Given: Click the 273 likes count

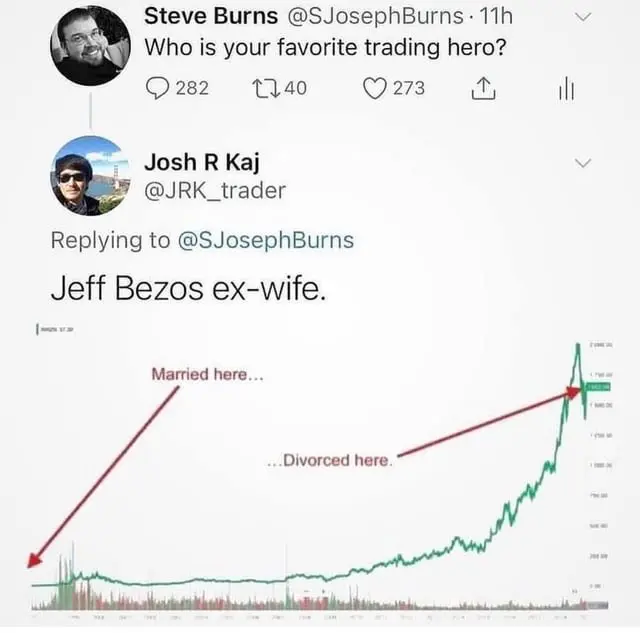Looking at the screenshot, I should click(x=408, y=88).
